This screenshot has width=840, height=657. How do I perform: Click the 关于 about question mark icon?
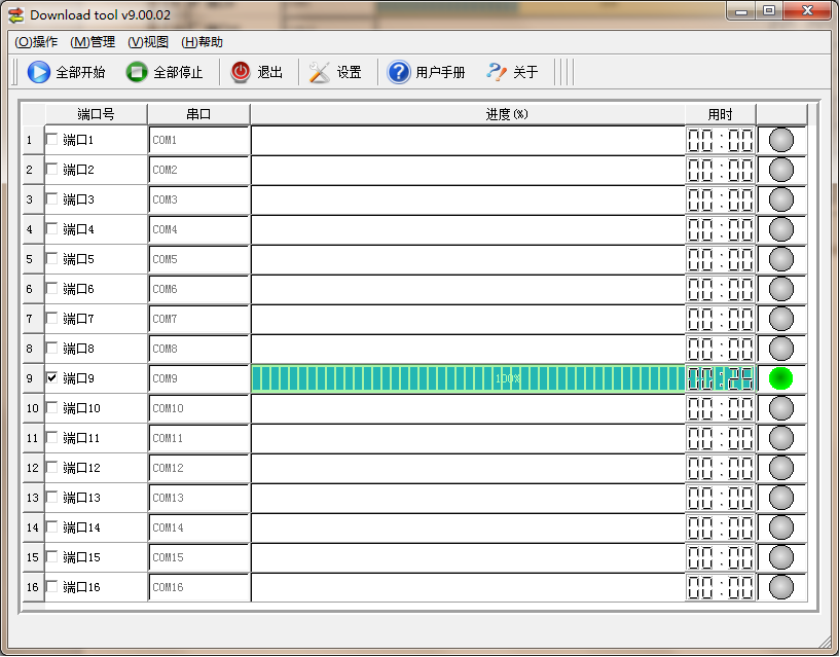(496, 72)
